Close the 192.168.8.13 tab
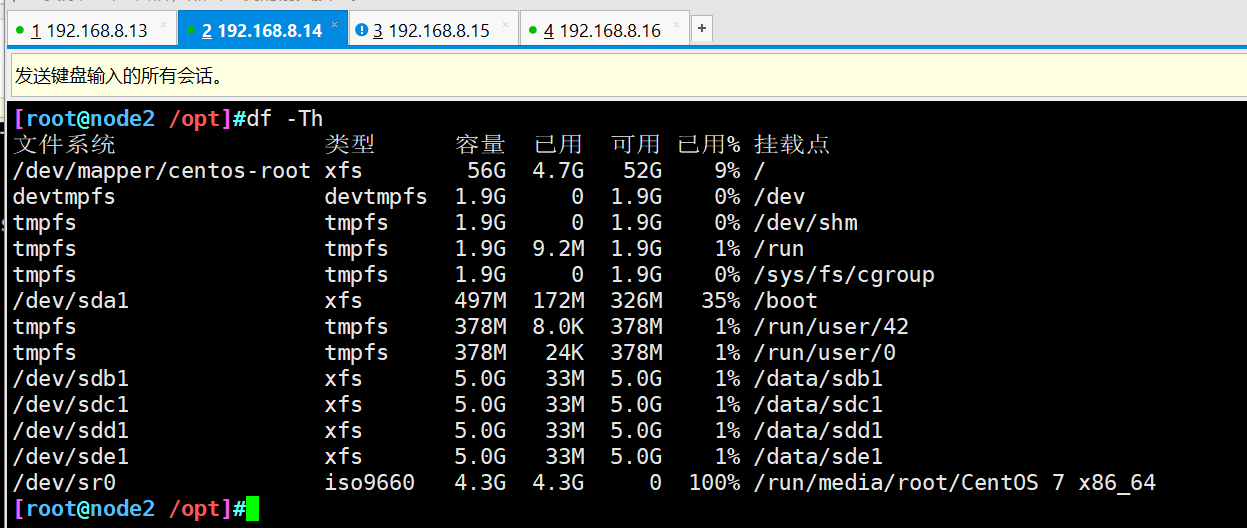 coord(164,24)
